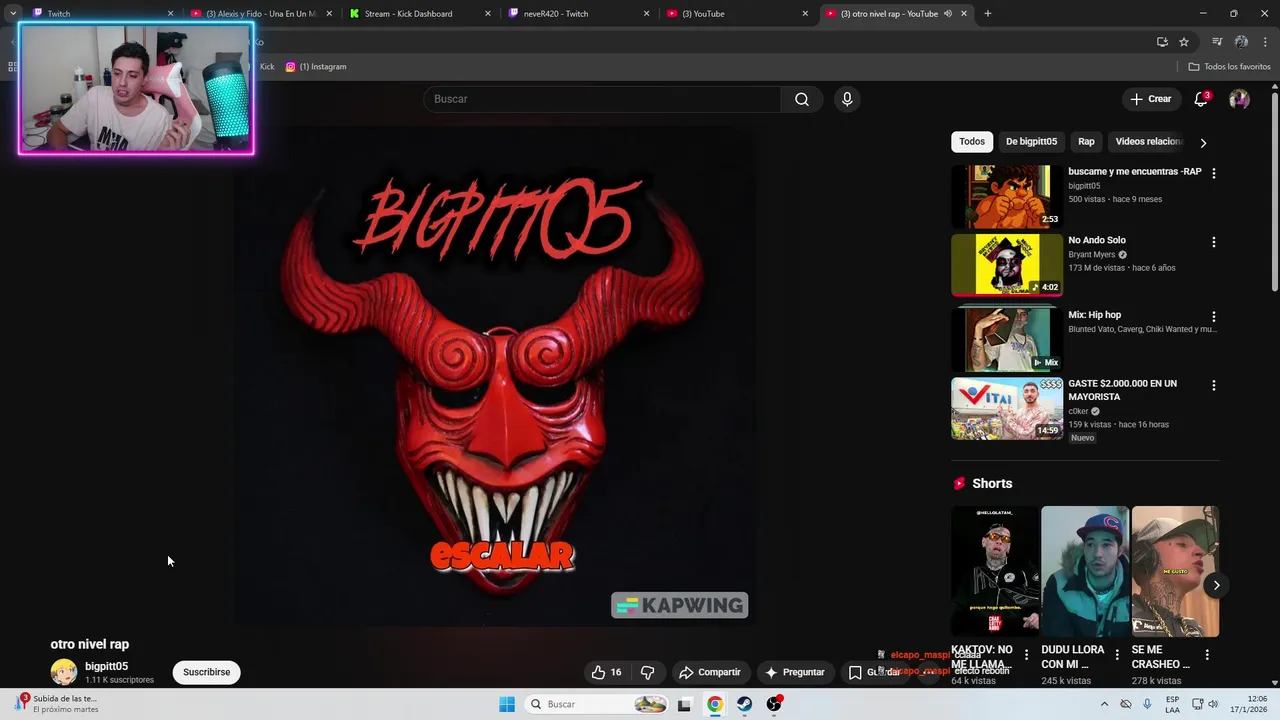Close the otro nivel rap tab
This screenshot has height=720, width=1280.
click(964, 14)
